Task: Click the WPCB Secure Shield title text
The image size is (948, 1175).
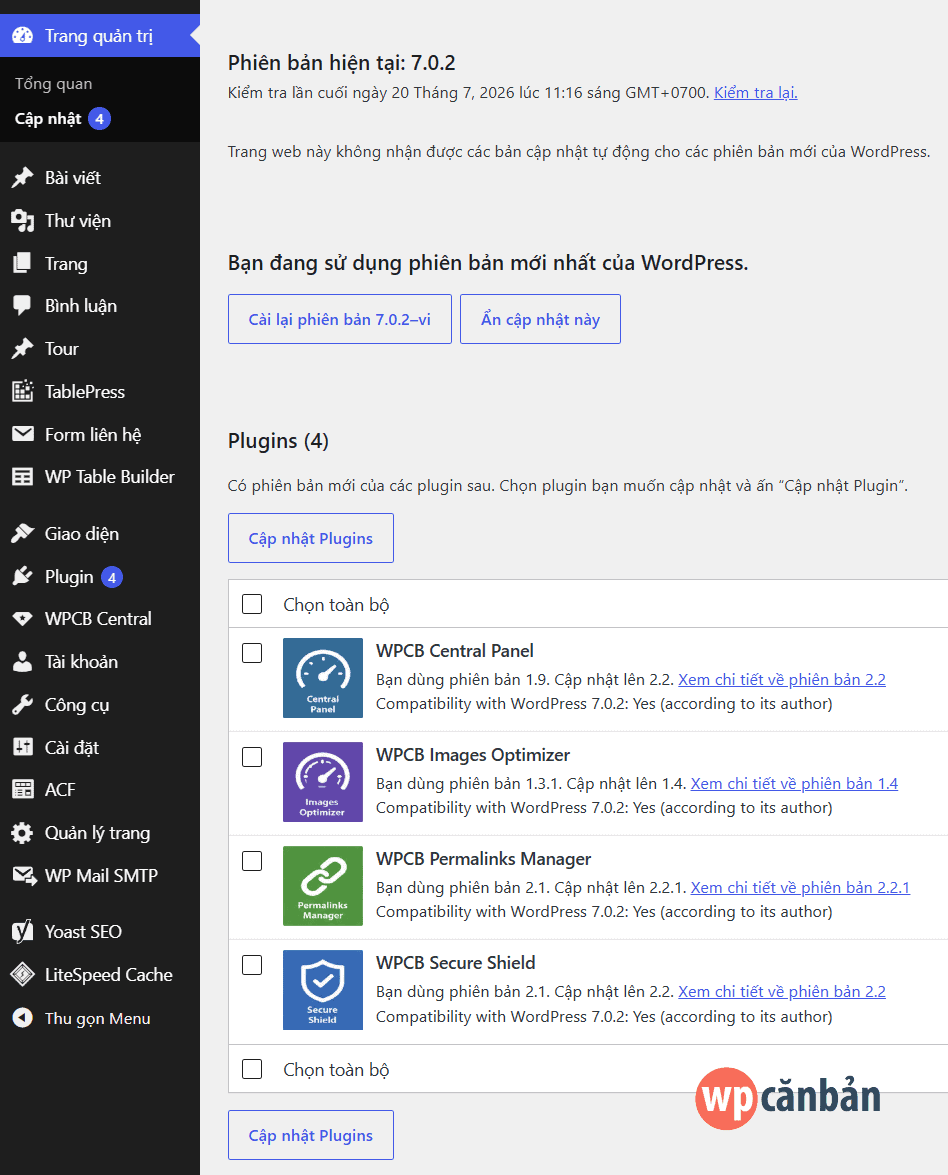Action: (456, 962)
